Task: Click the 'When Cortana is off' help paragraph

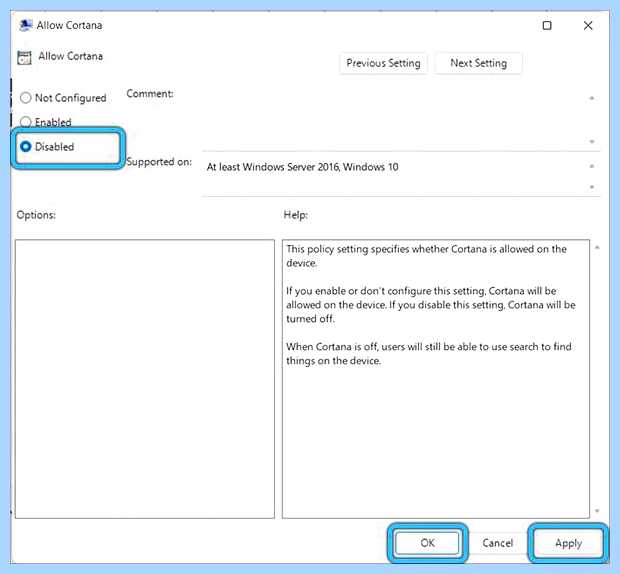Action: point(429,353)
